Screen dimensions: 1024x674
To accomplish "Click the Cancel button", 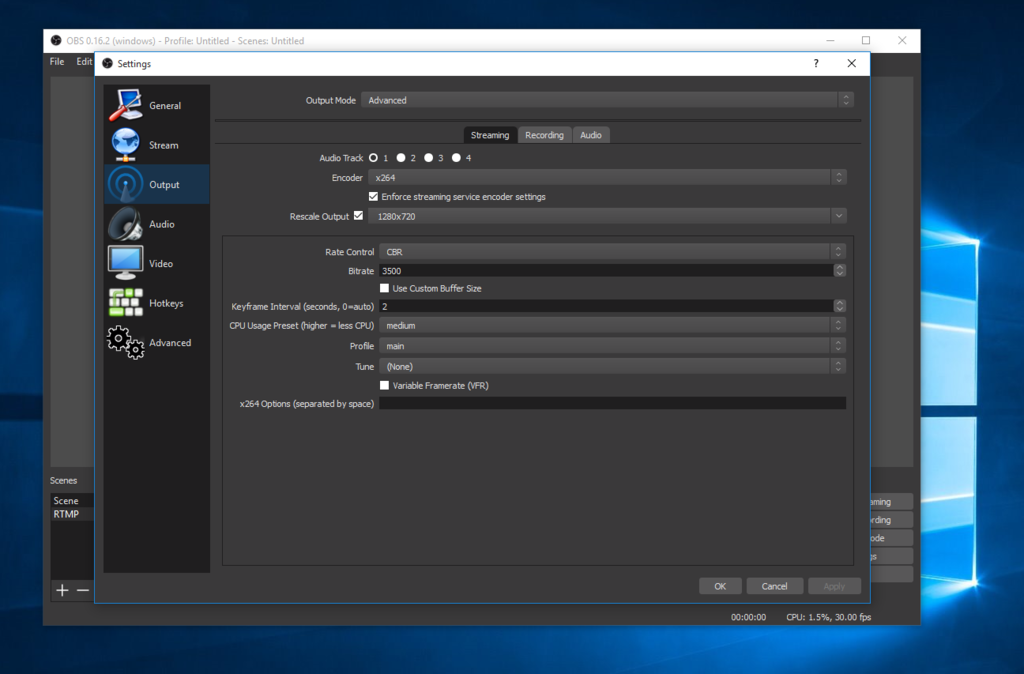I will pyautogui.click(x=775, y=586).
